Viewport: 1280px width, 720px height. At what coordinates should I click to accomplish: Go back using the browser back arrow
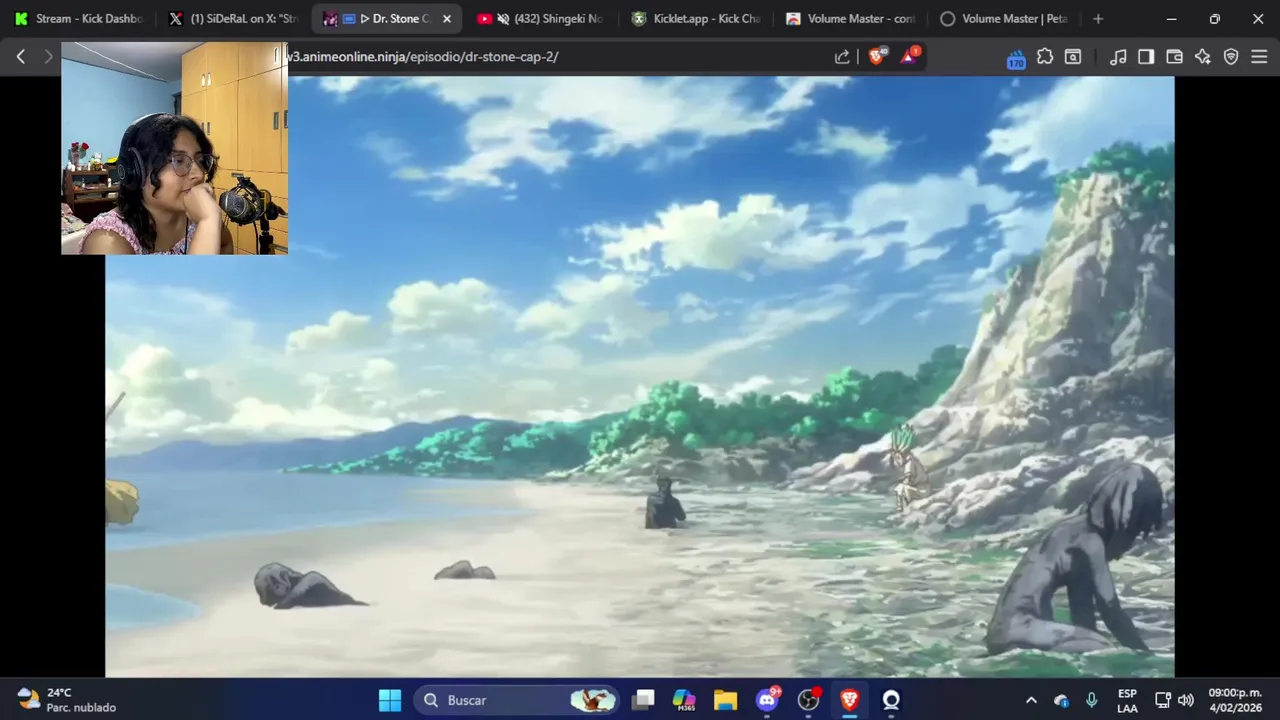tap(20, 57)
